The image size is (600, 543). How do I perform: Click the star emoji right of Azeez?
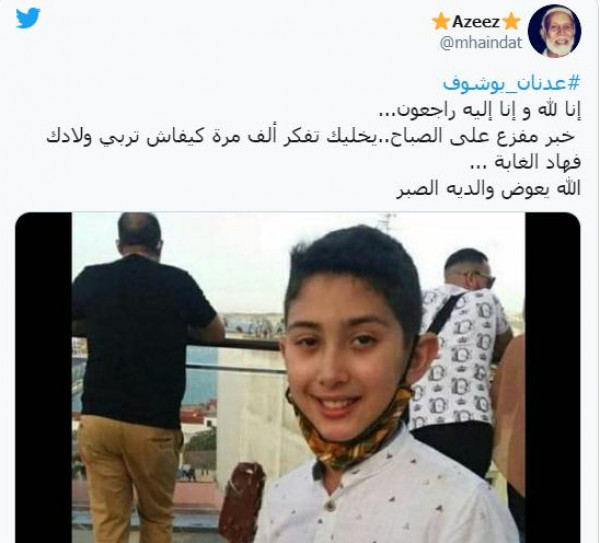pos(511,22)
